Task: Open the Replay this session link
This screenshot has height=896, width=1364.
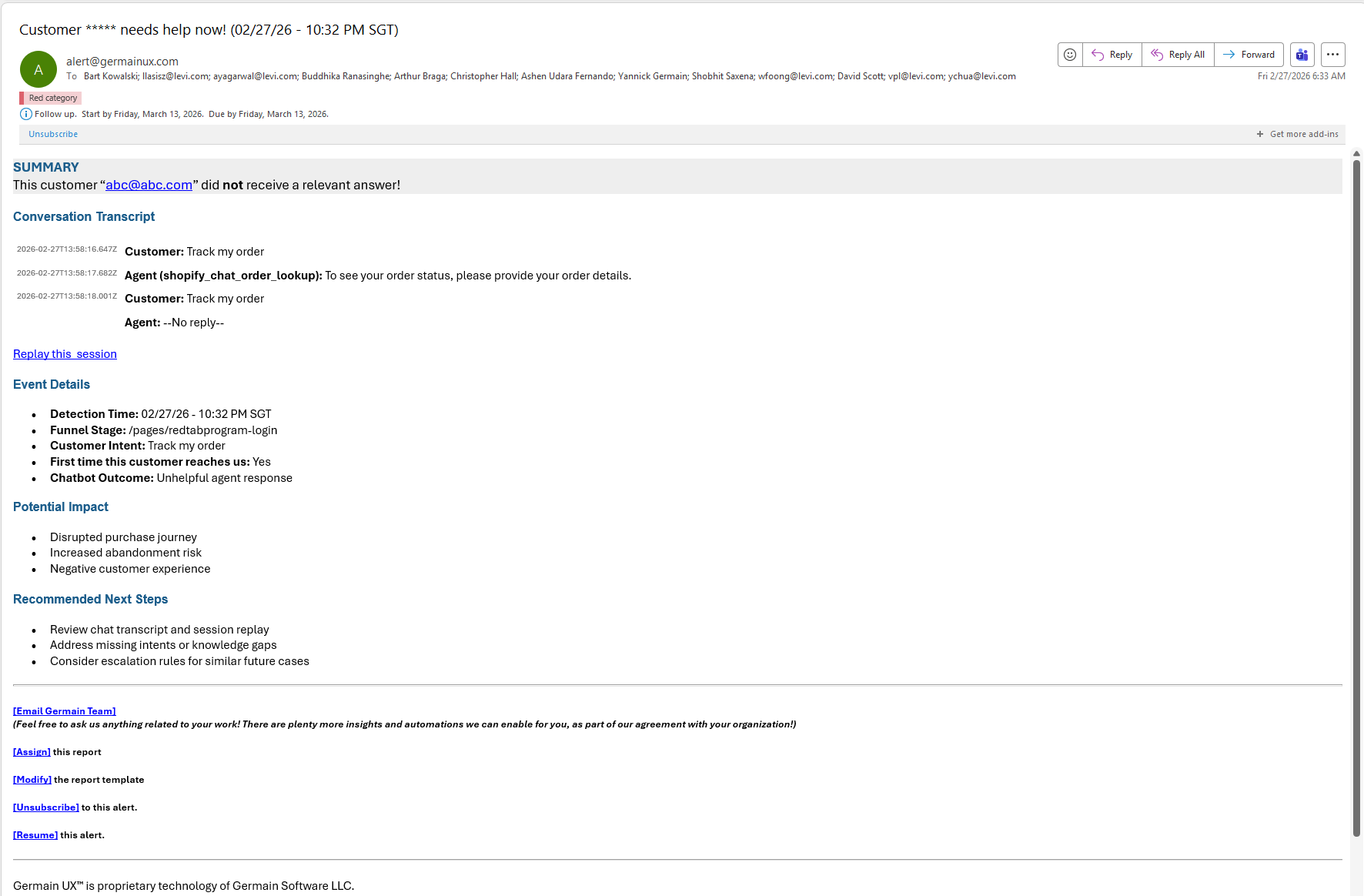Action: [65, 354]
